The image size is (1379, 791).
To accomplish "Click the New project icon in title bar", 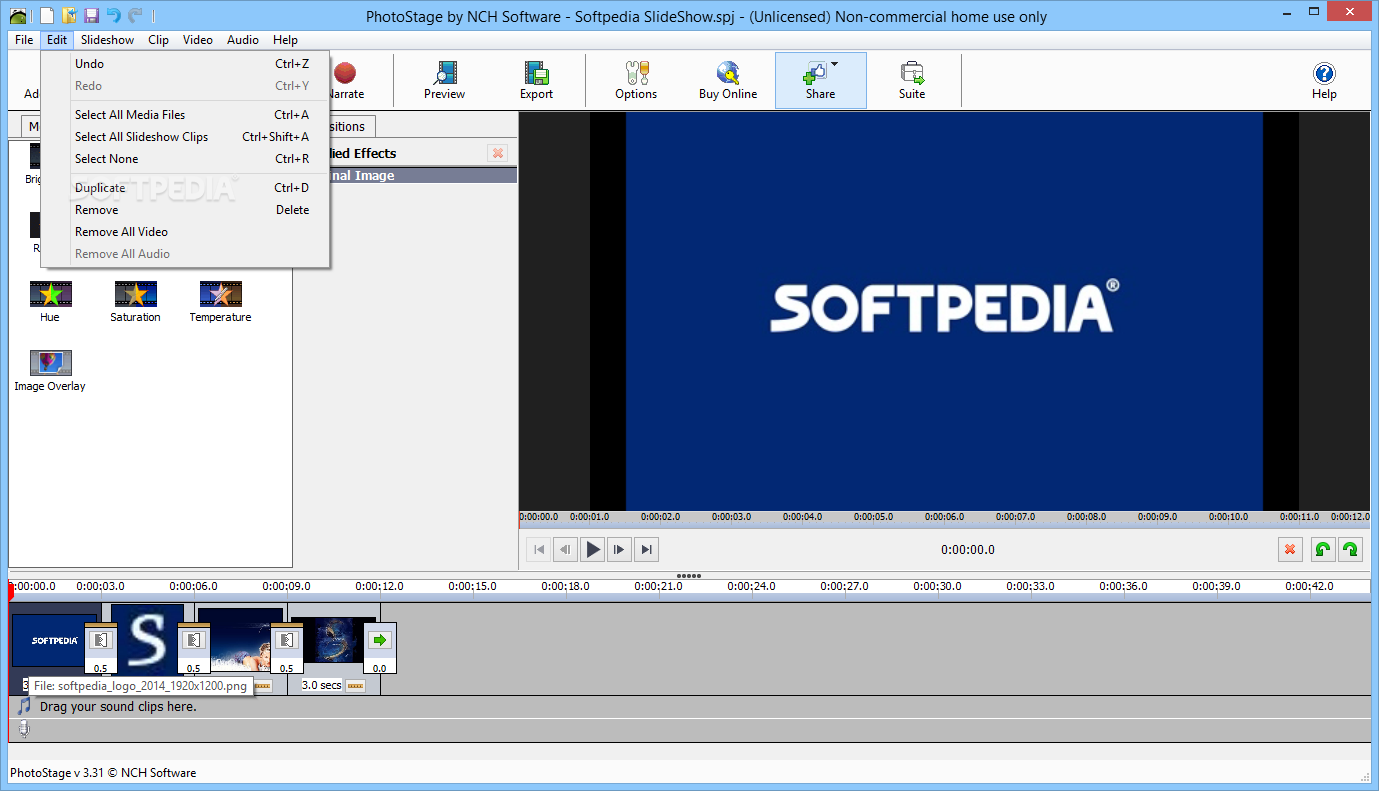I will tap(46, 15).
